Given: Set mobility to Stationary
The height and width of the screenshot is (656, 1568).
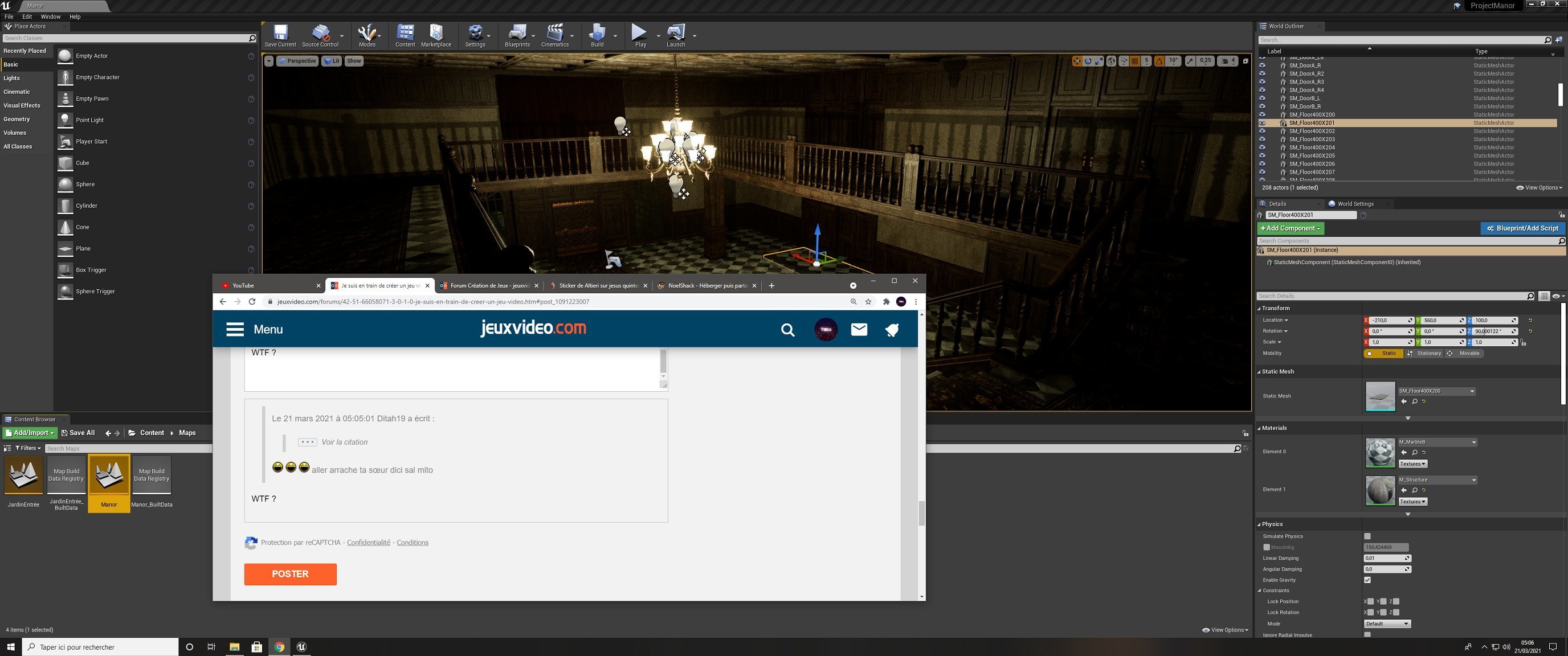Looking at the screenshot, I should tap(1424, 354).
